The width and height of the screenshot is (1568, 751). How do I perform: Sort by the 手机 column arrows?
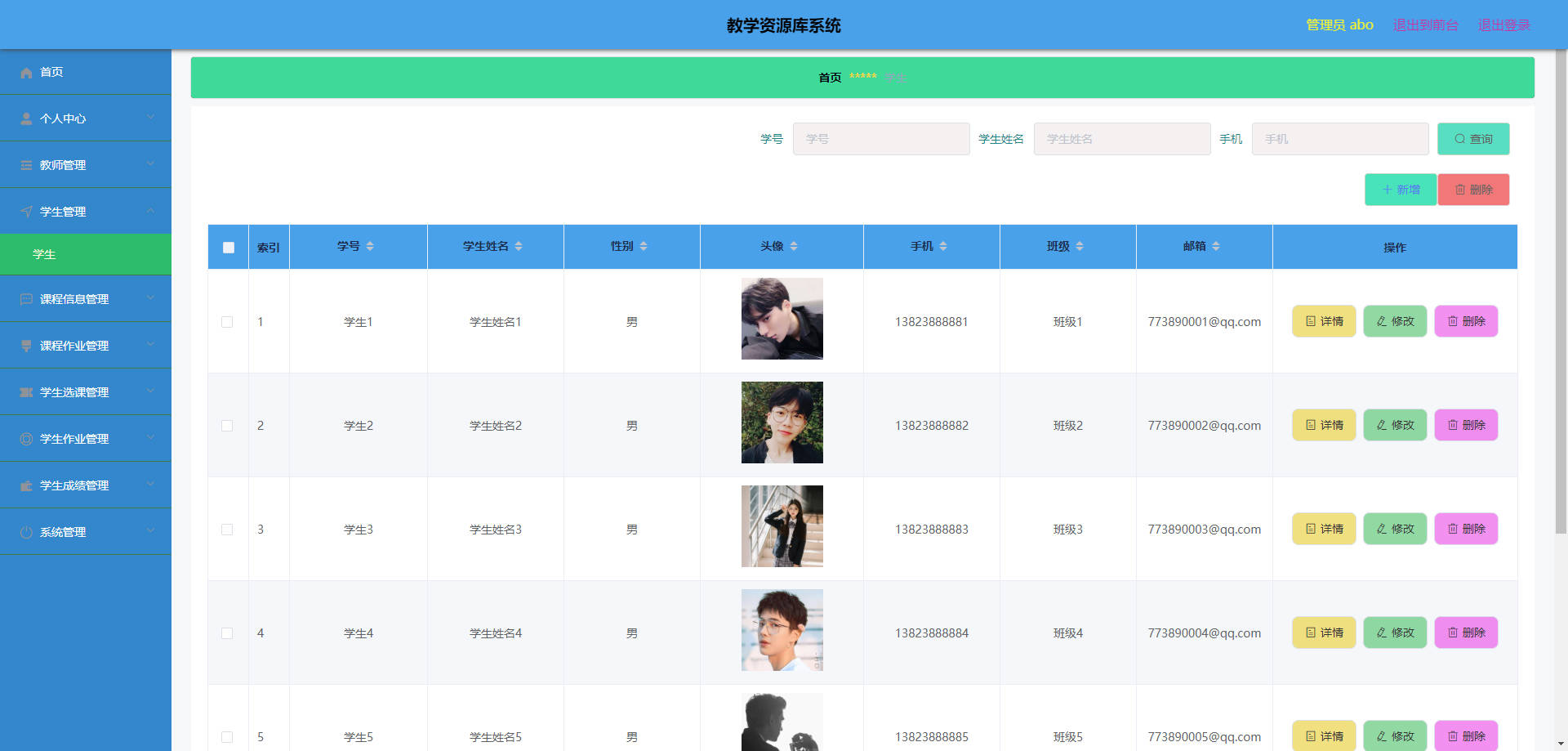pos(943,247)
